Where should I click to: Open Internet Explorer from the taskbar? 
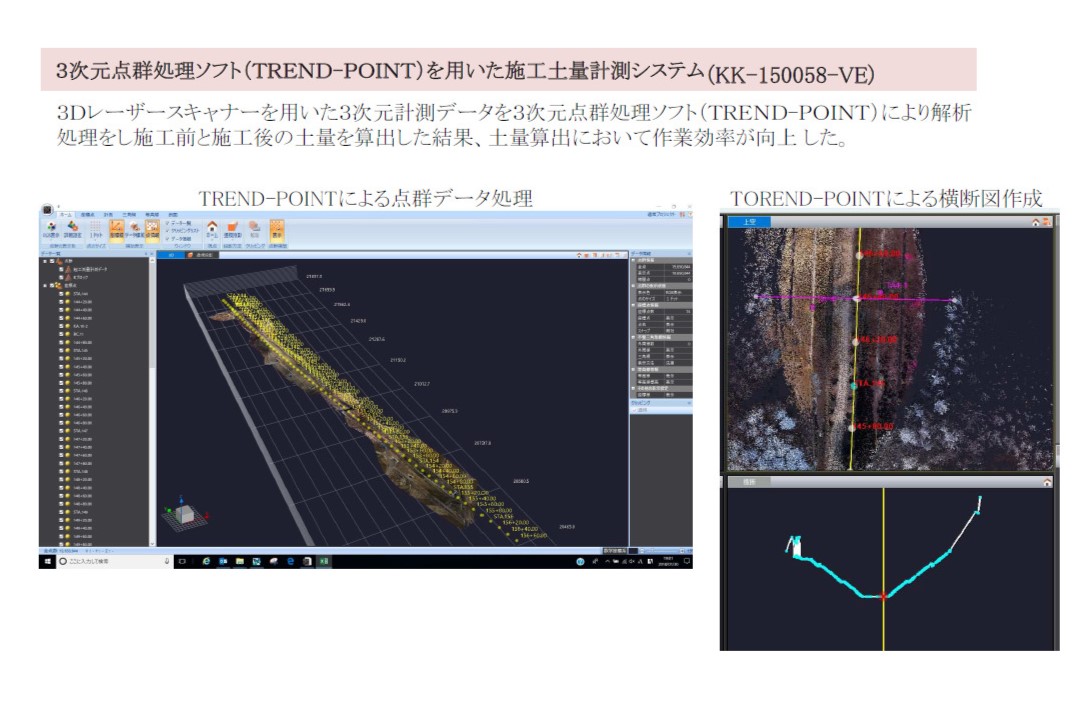coord(206,561)
